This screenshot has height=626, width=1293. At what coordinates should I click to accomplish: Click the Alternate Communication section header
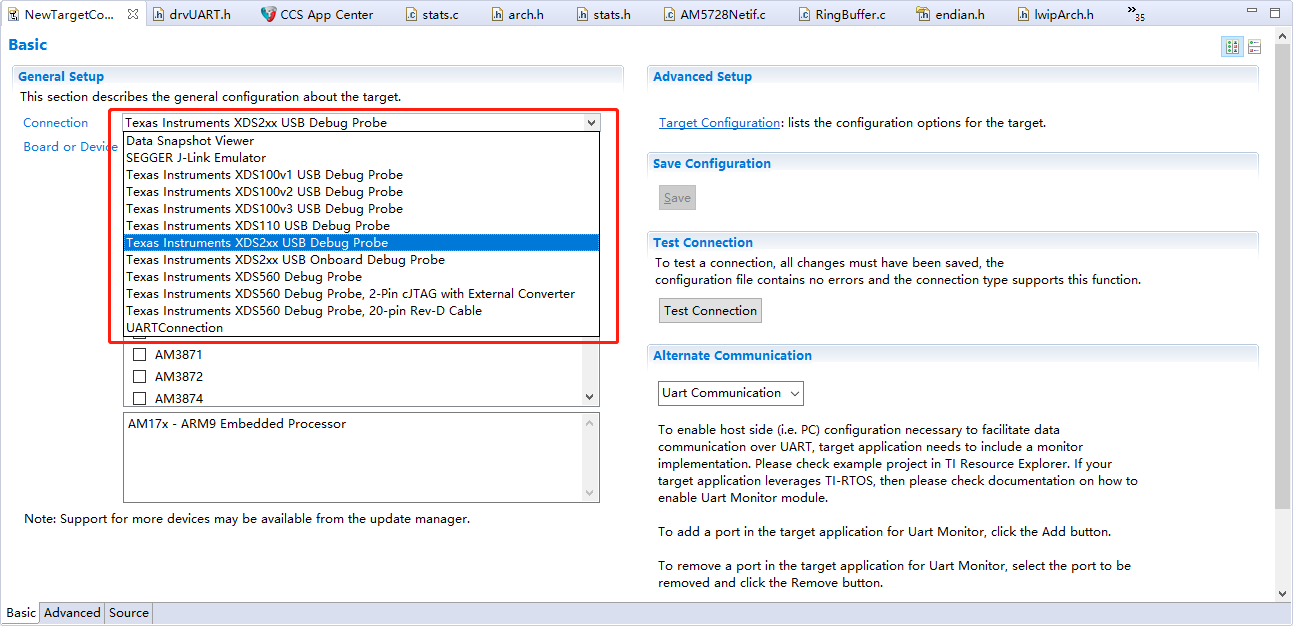(732, 356)
